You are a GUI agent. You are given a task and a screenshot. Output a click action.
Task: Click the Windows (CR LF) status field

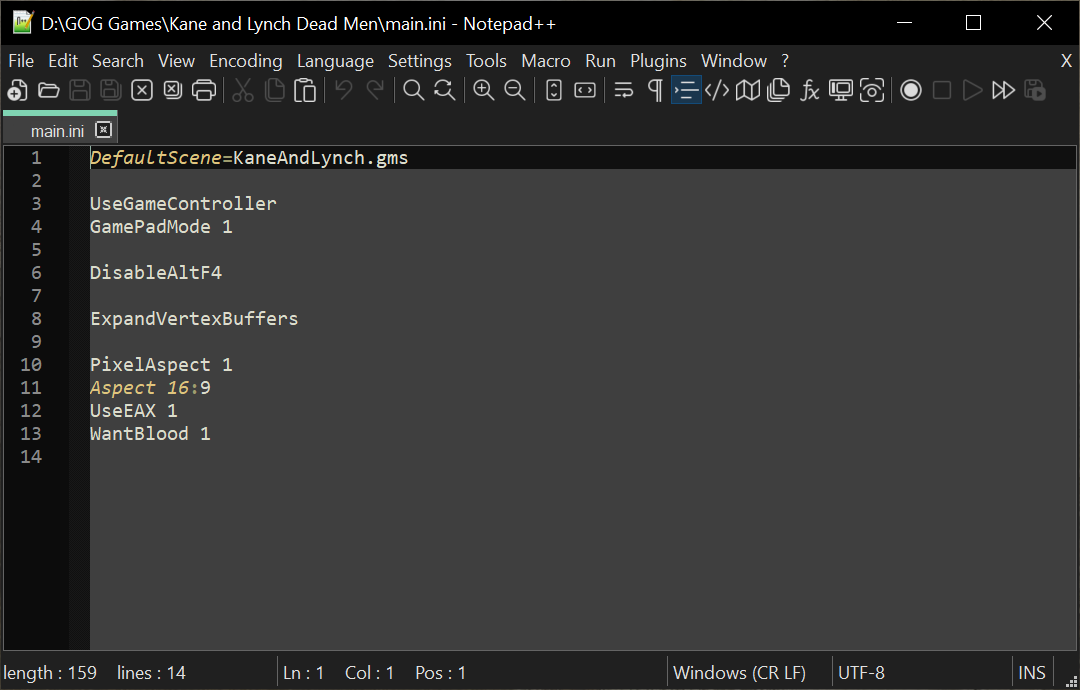coord(739,672)
